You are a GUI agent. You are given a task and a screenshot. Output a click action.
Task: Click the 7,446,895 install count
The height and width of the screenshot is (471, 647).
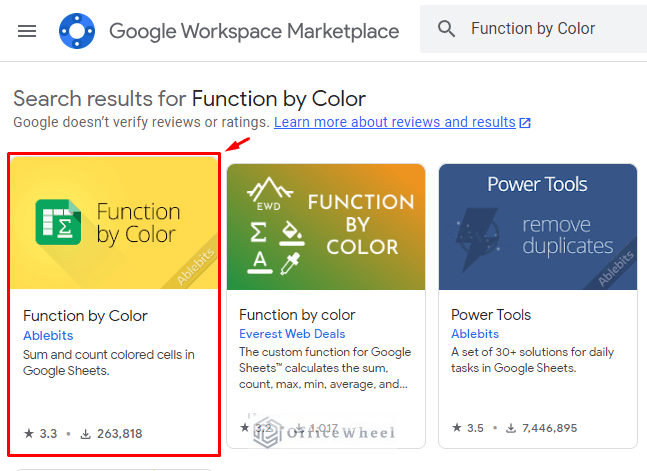[550, 428]
